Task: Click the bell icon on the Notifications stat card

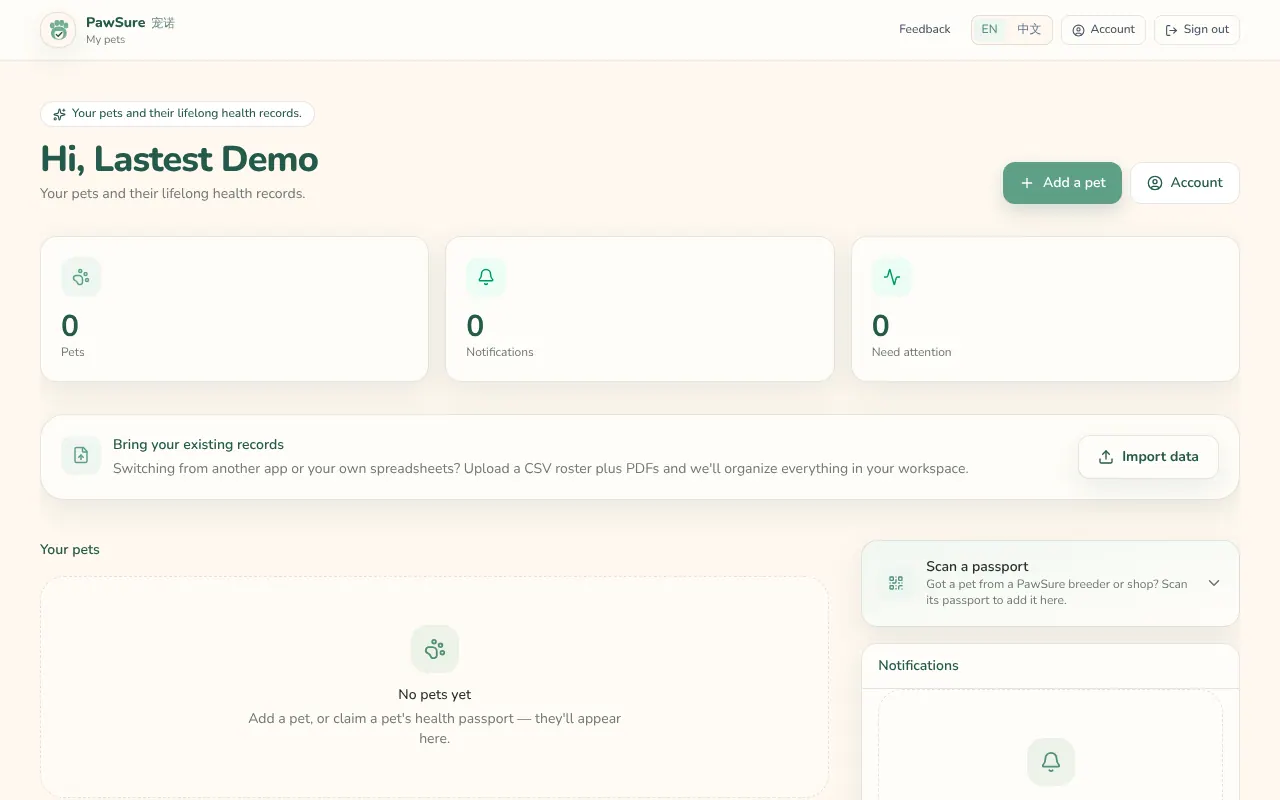Action: [486, 277]
